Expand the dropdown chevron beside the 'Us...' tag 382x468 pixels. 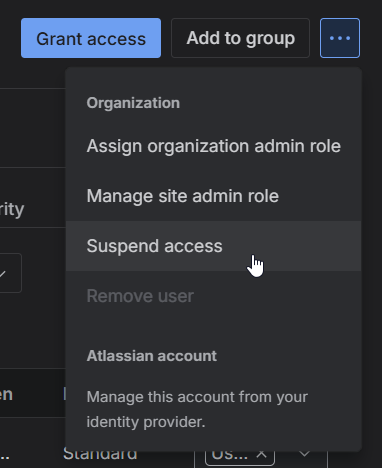(x=304, y=455)
